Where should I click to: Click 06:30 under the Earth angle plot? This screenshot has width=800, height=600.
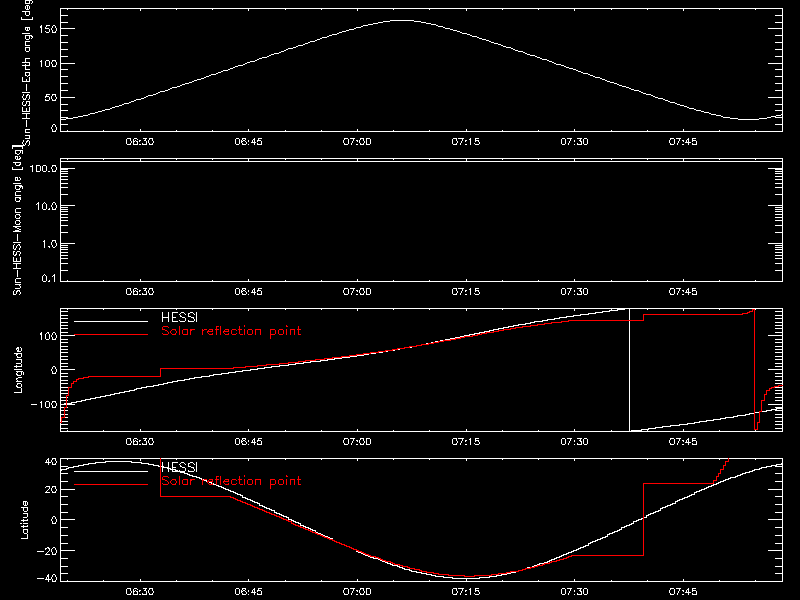pyautogui.click(x=140, y=141)
